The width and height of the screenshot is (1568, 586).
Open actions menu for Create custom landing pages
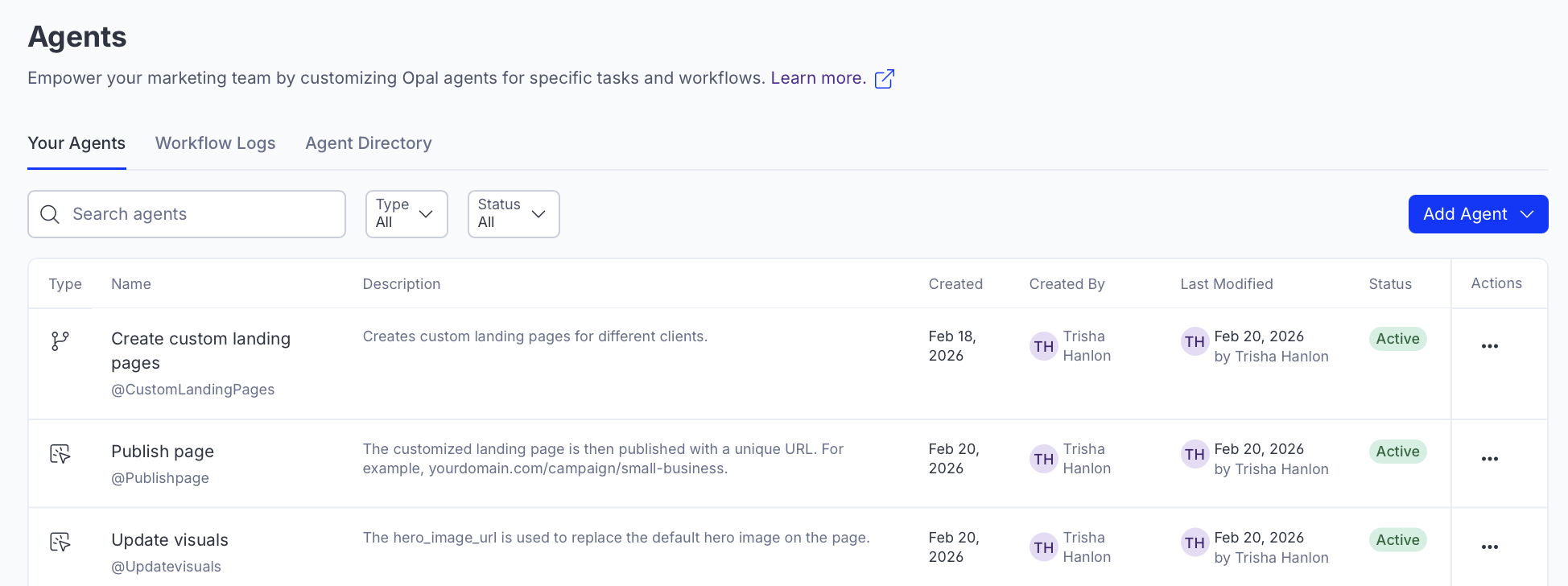click(1489, 346)
